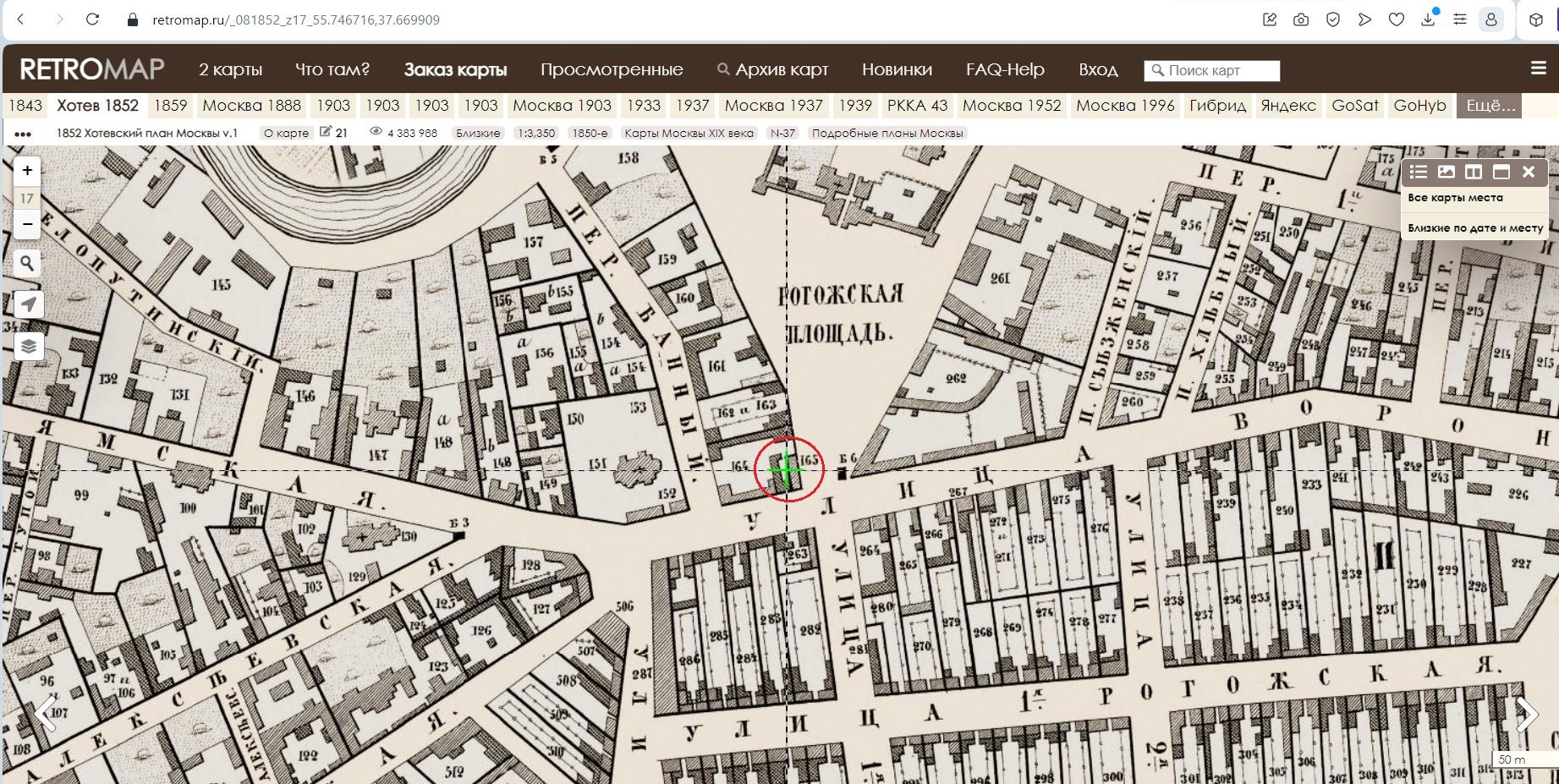Activate the geolocation arrow button
Screen dimensions: 1559x784
point(29,304)
